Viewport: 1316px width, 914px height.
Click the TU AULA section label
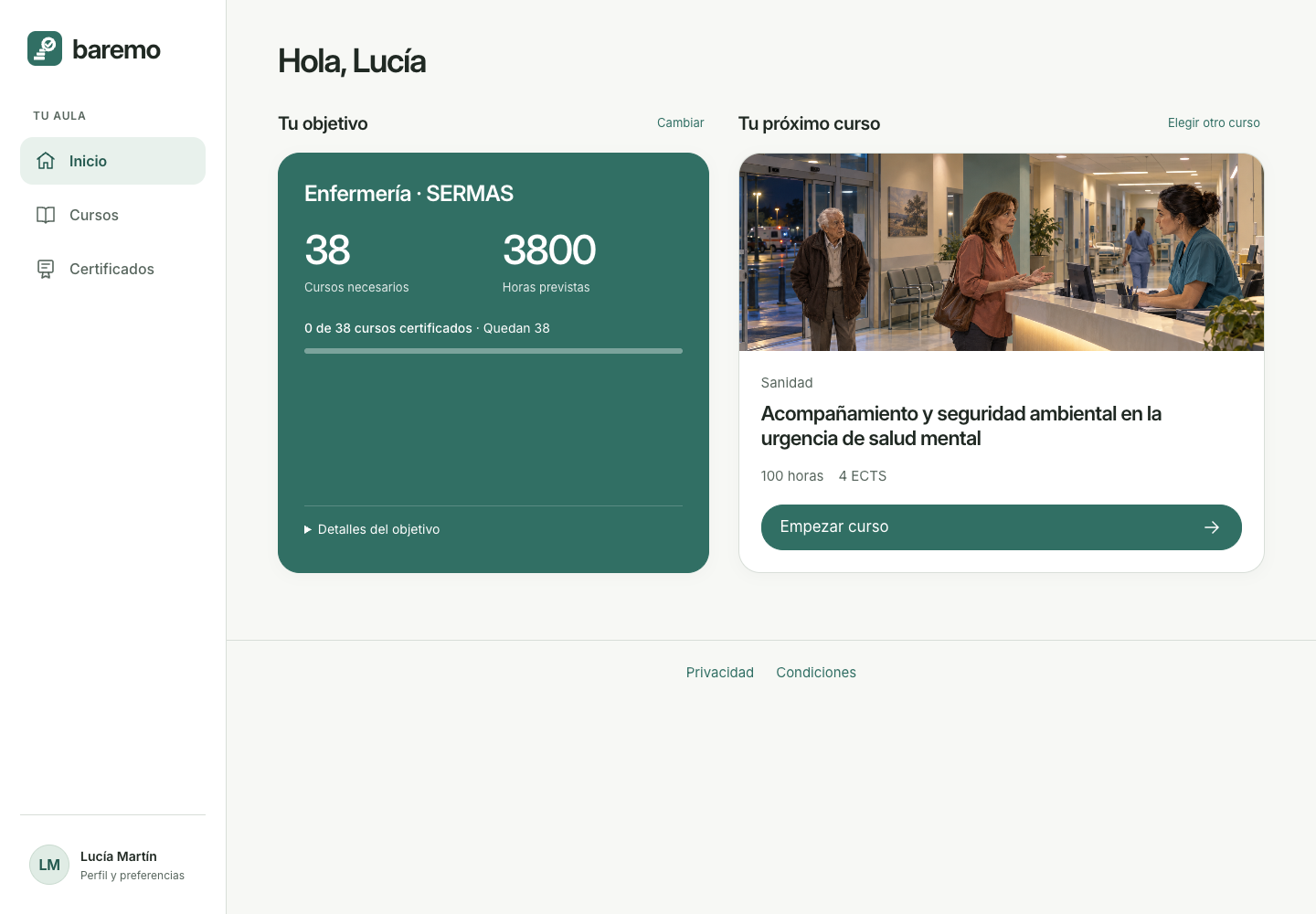pyautogui.click(x=59, y=116)
